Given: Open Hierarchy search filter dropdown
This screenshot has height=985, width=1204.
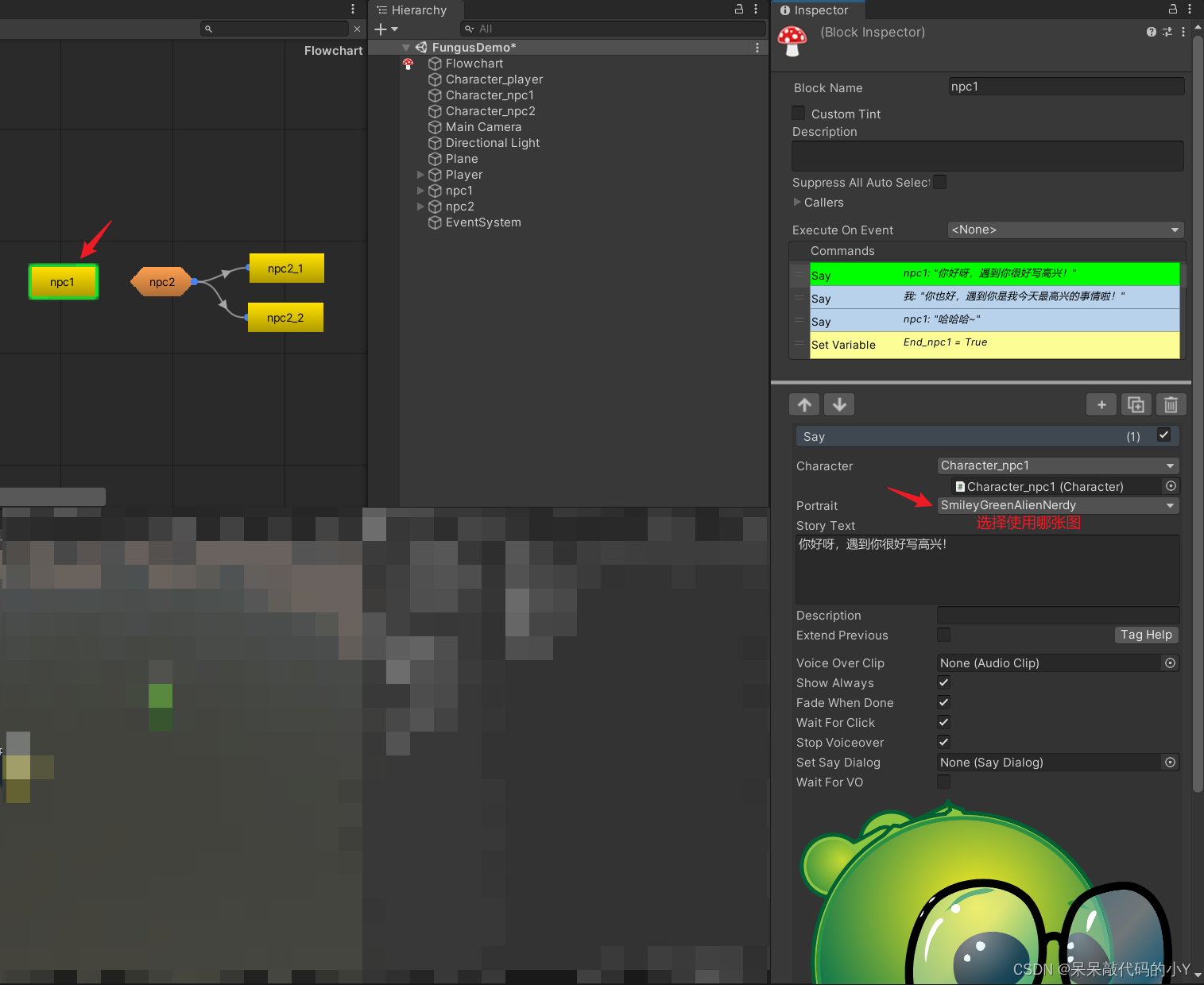Looking at the screenshot, I should (470, 29).
